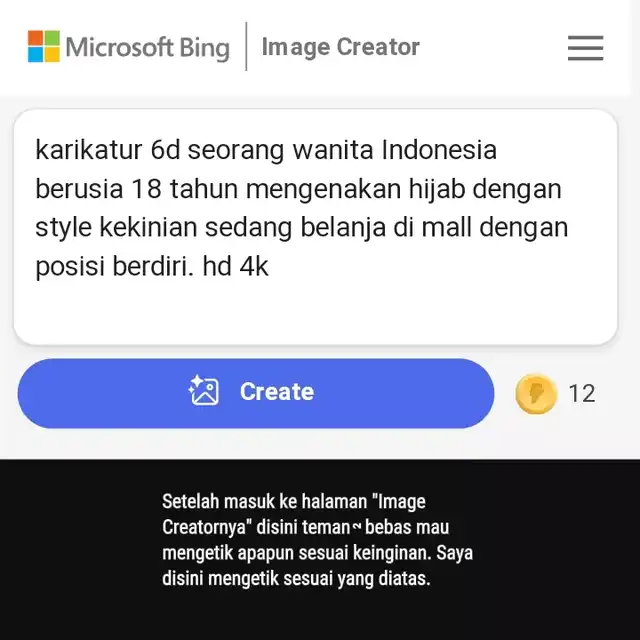Go to Image Creator home title
The image size is (640, 640).
coord(340,47)
